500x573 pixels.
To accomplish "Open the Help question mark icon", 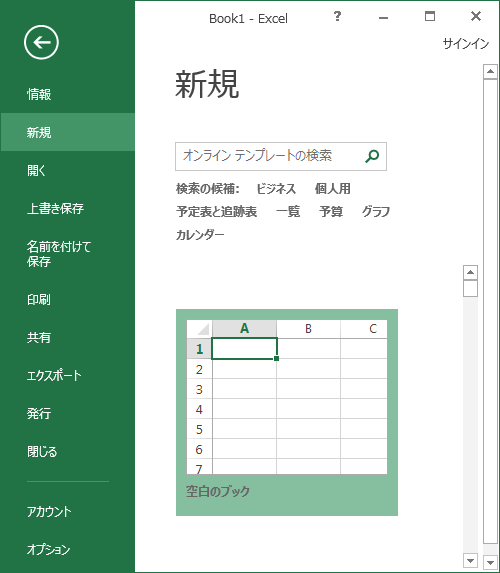I will [x=337, y=16].
